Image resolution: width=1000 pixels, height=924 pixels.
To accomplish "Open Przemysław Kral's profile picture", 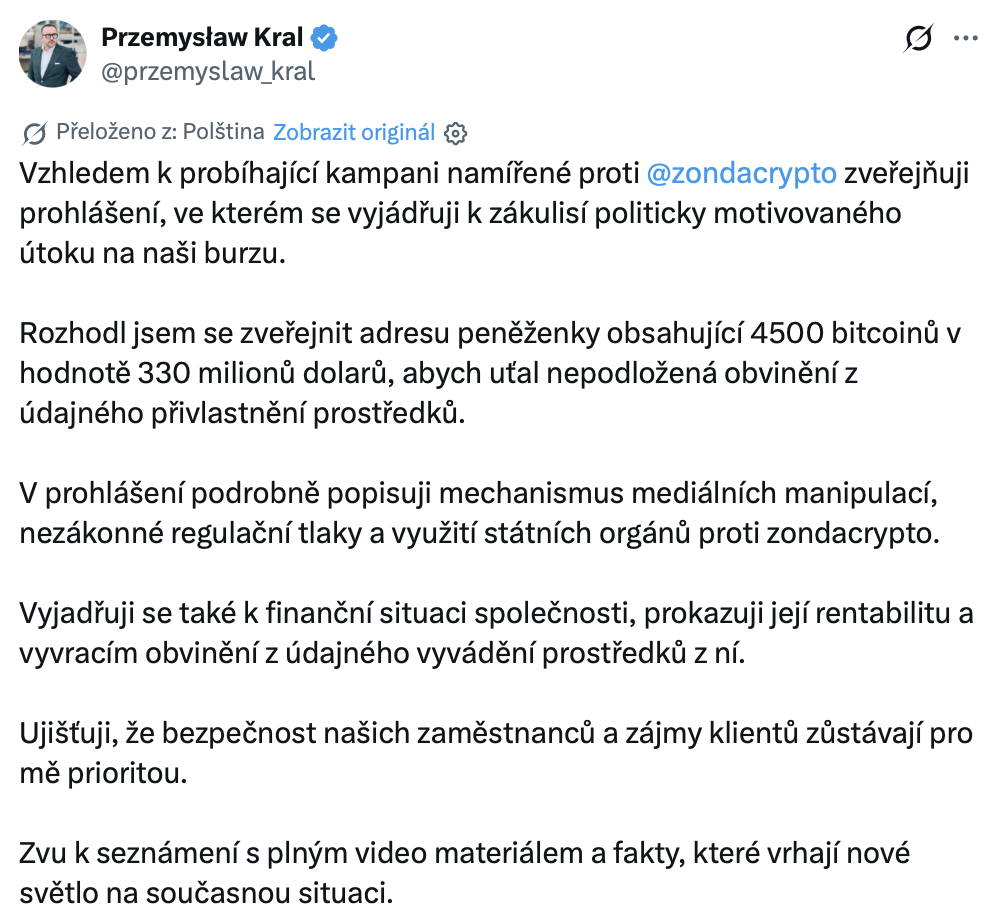I will coord(50,53).
